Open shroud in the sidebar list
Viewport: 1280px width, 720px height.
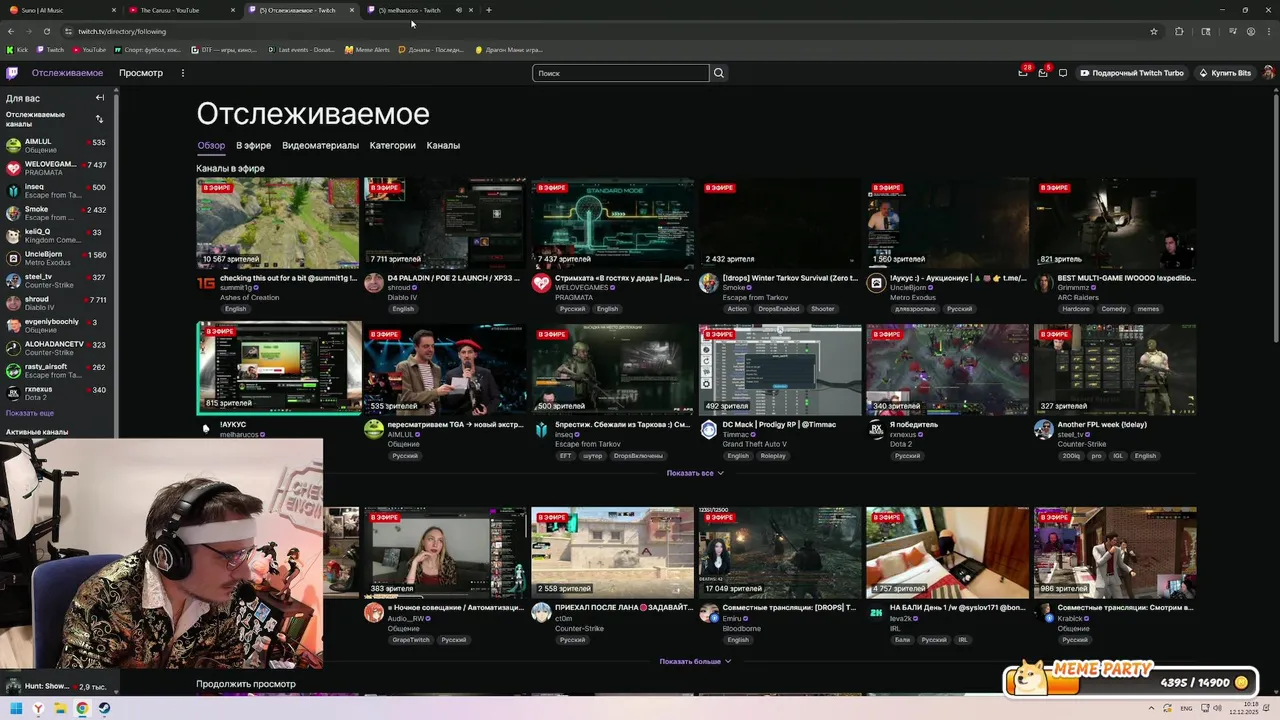pos(58,303)
